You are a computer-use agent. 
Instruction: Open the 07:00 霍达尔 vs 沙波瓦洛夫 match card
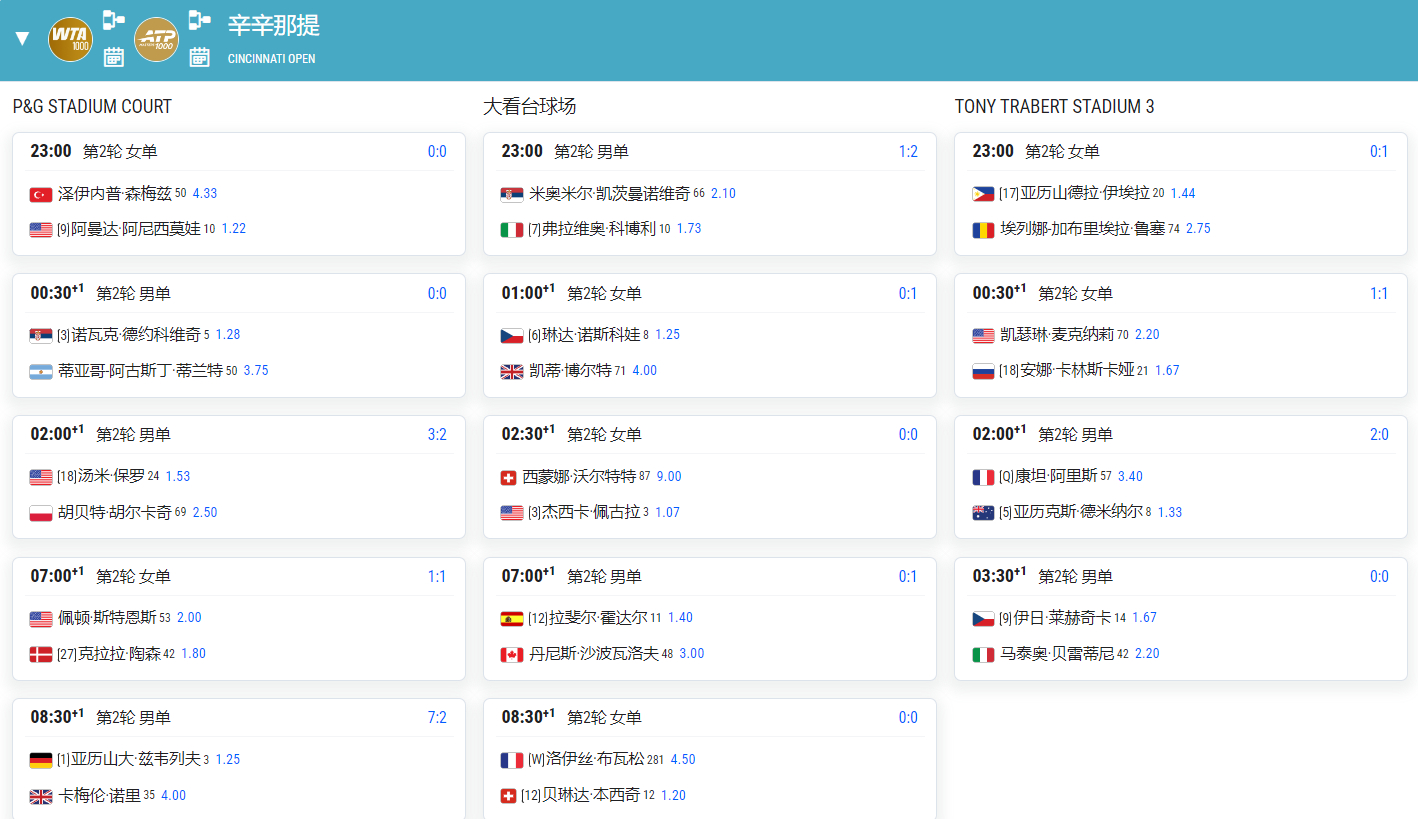tap(710, 619)
